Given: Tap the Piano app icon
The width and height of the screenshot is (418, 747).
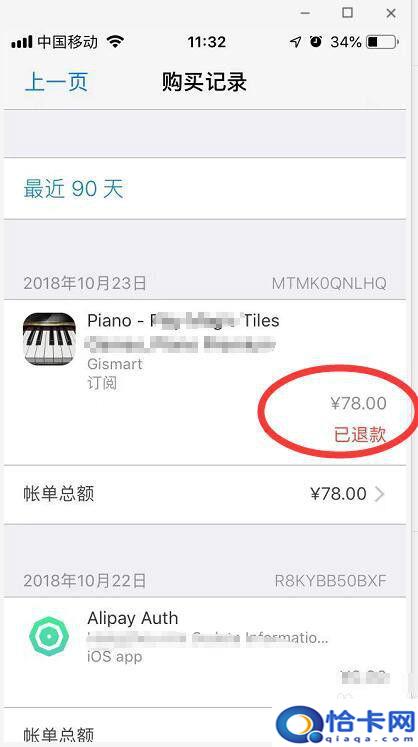Looking at the screenshot, I should [49, 339].
